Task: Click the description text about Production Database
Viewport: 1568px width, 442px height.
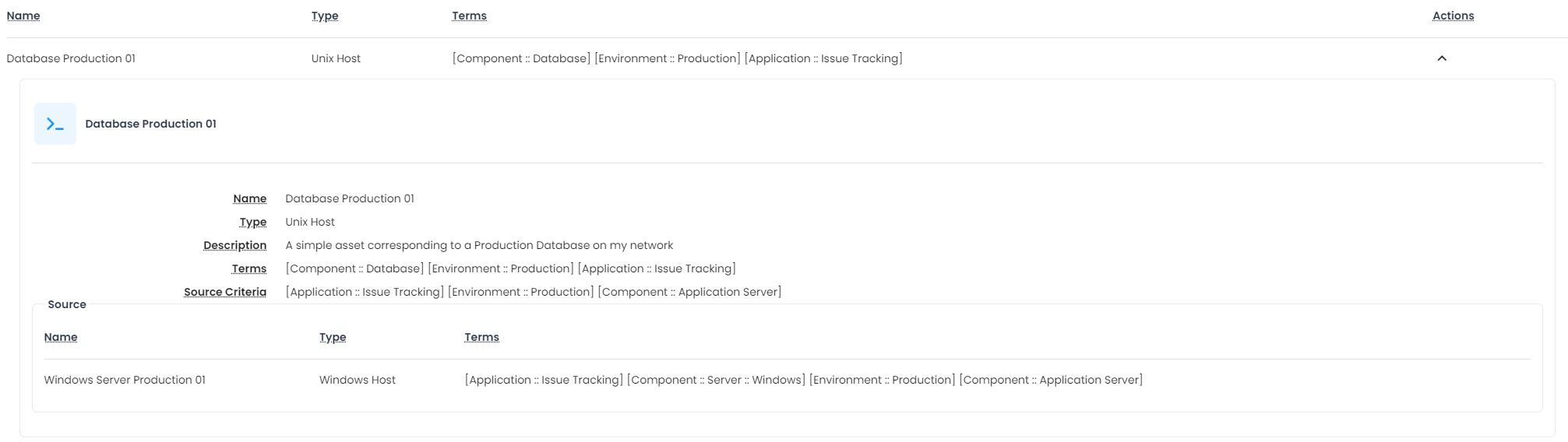Action: [479, 245]
